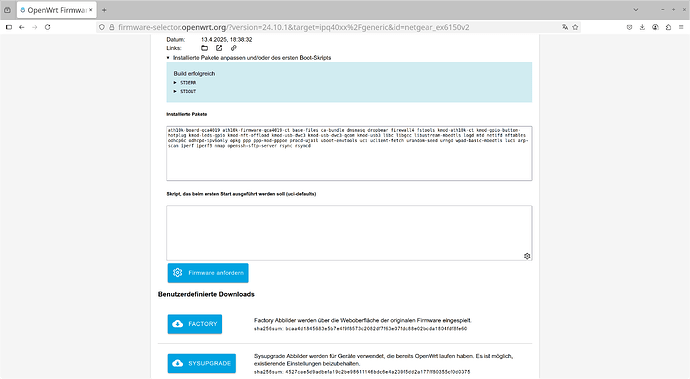The height and width of the screenshot is (379, 690).
Task: Click the 'Installierte Pakete' label
Action: click(187, 114)
